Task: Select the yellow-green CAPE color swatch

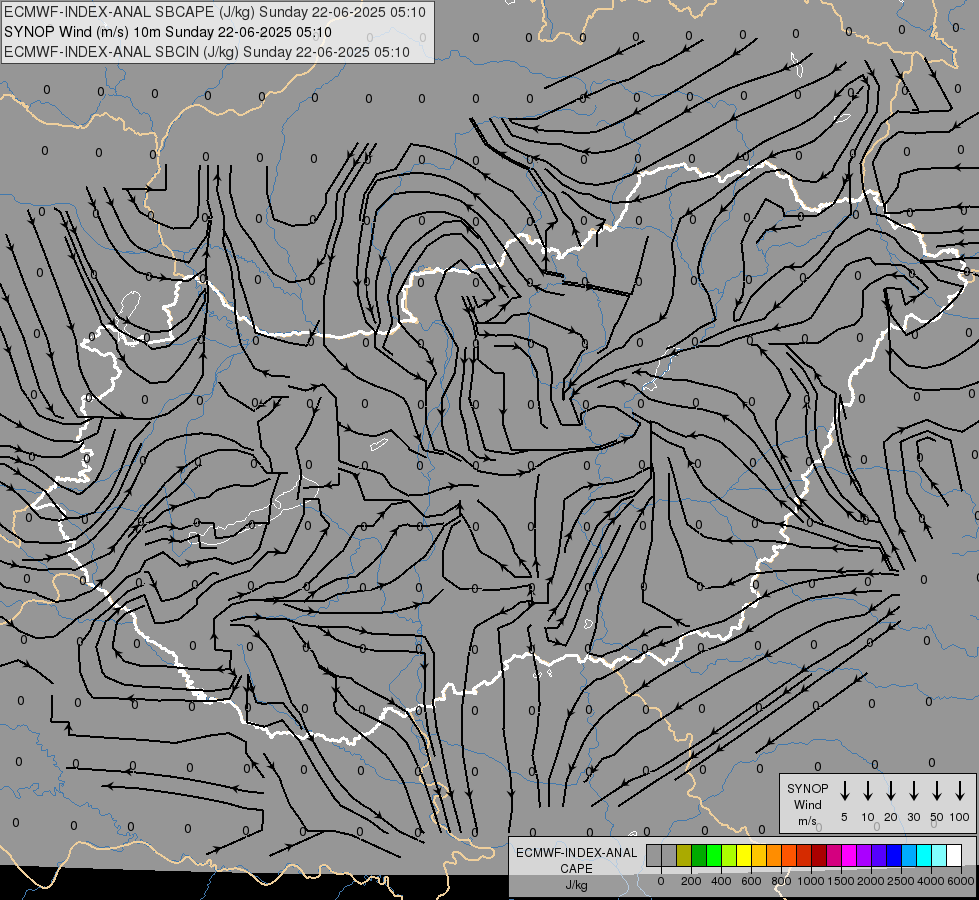Action: [729, 856]
